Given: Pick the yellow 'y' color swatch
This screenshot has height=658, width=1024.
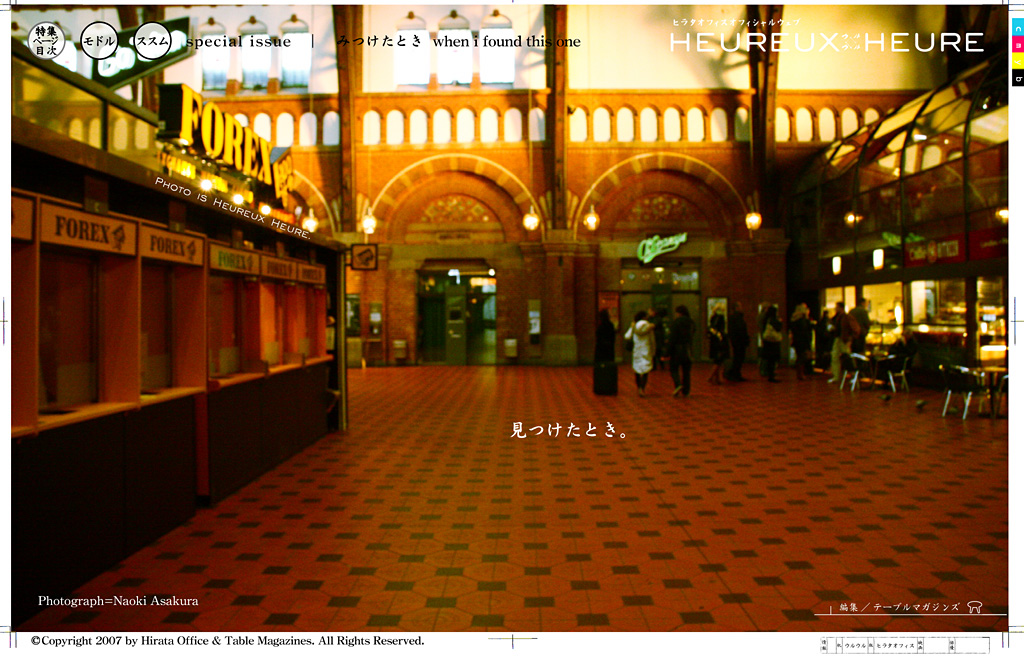Looking at the screenshot, I should click(x=1017, y=61).
